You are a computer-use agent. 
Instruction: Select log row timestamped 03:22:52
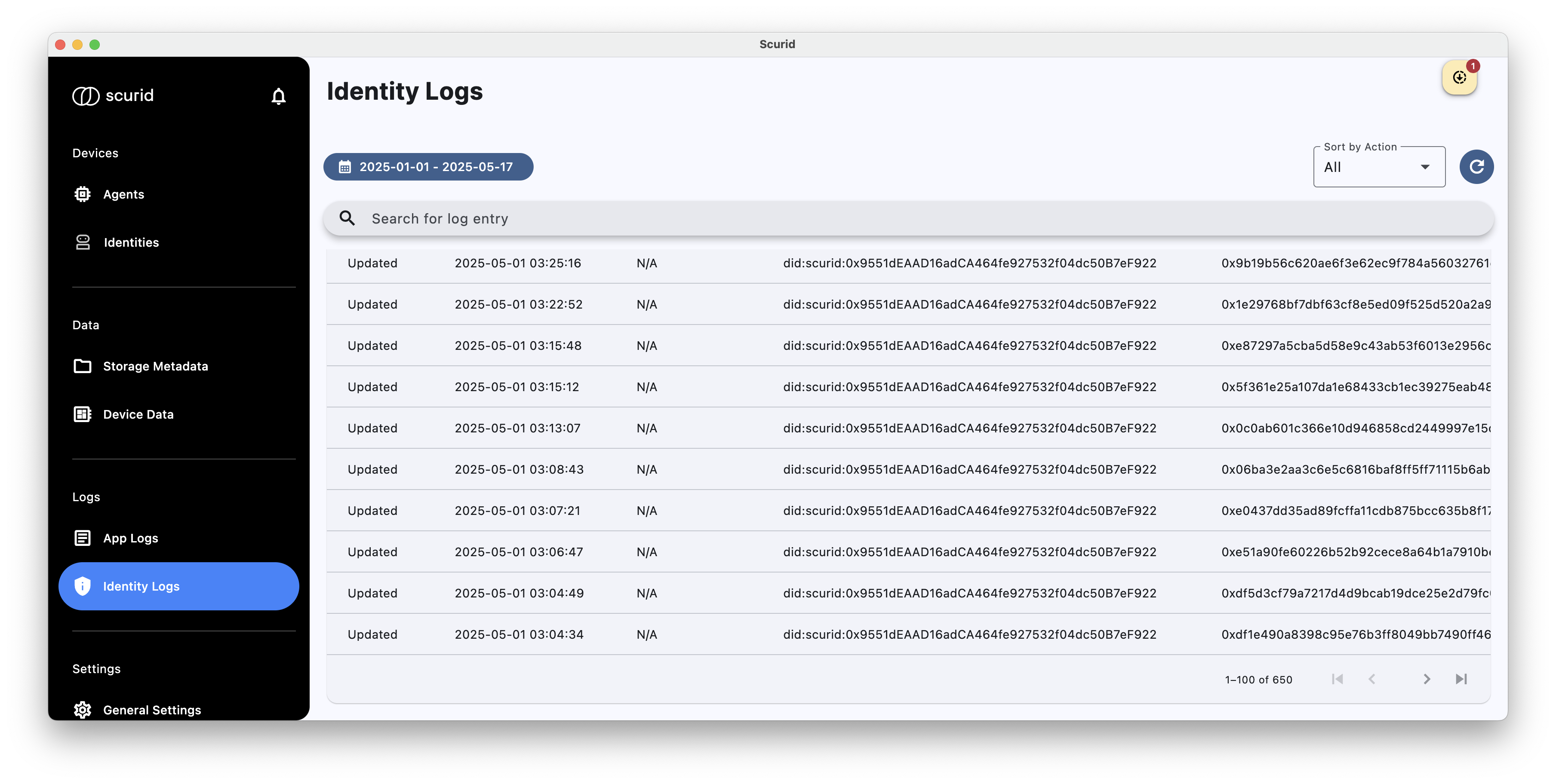[908, 304]
